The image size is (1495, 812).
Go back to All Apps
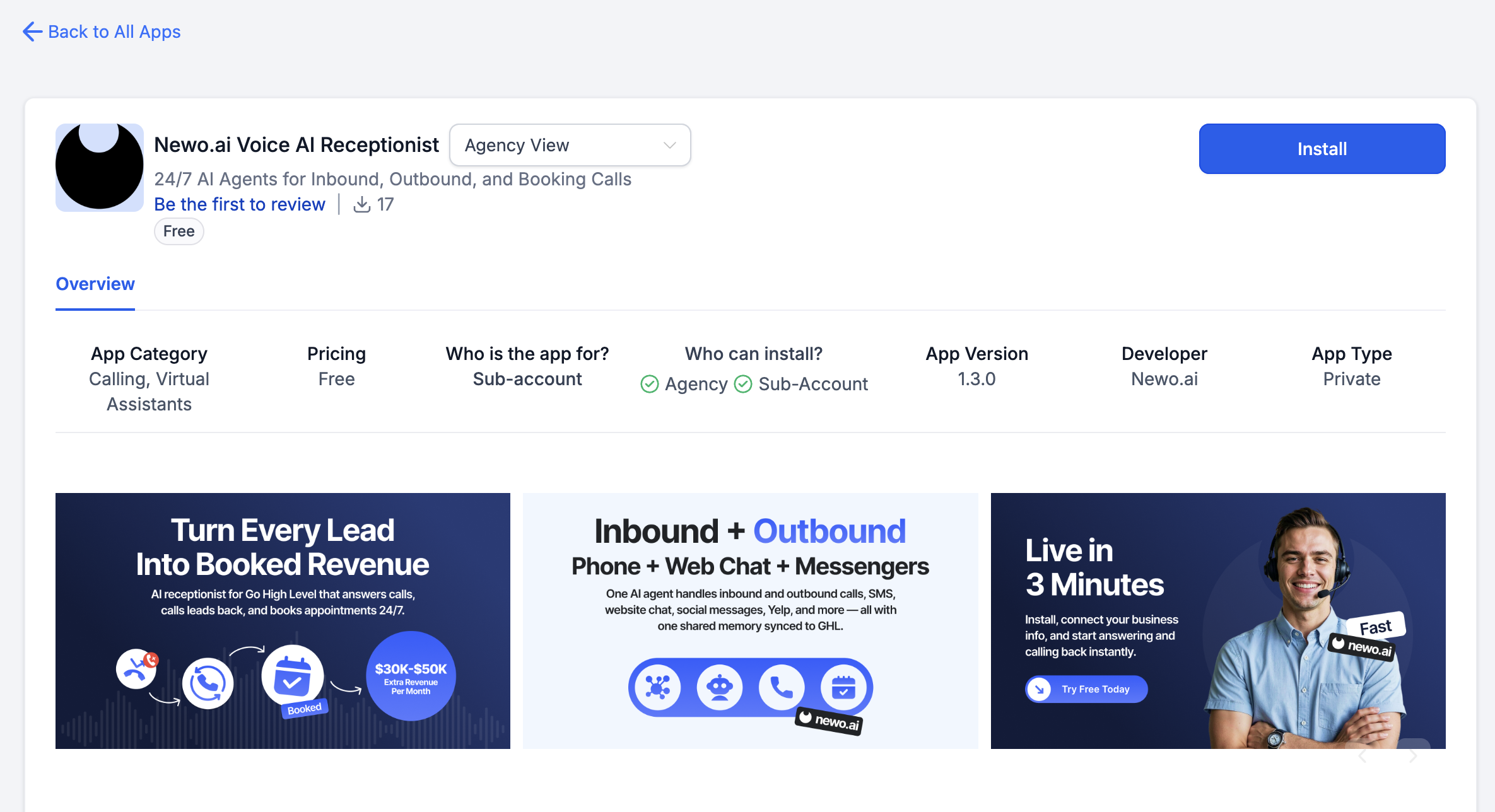(x=102, y=32)
